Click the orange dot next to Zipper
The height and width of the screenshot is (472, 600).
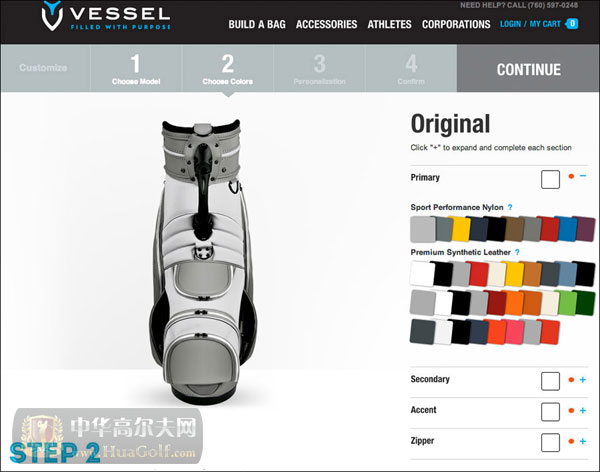coord(571,441)
